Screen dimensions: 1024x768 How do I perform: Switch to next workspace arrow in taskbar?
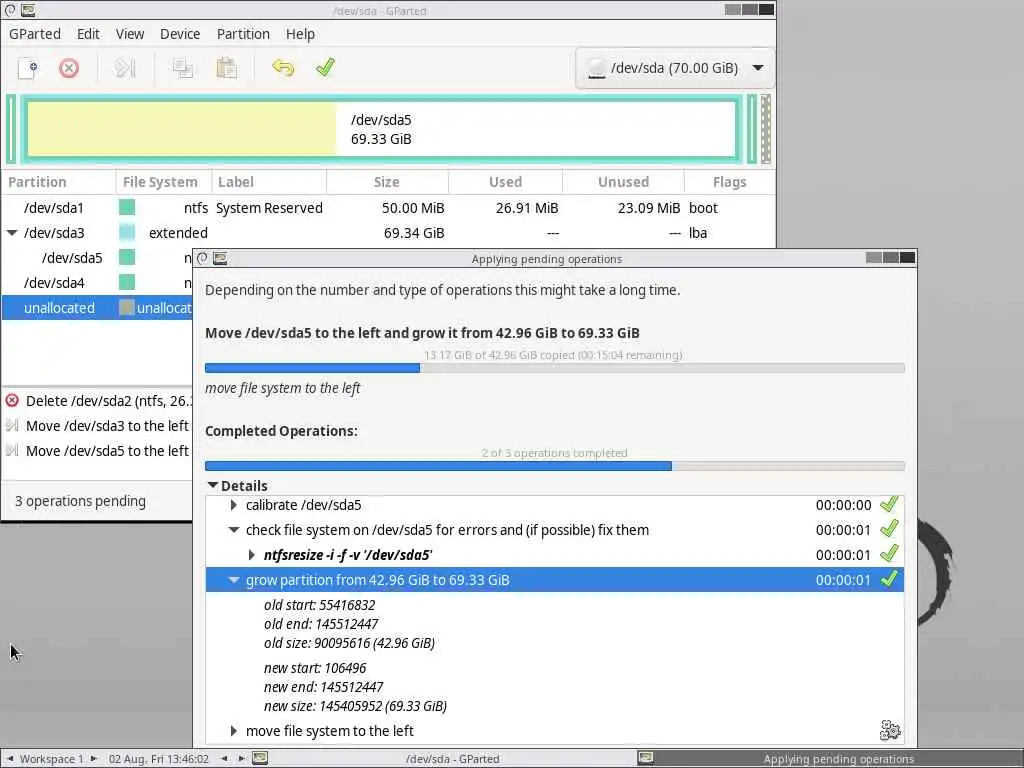click(x=93, y=758)
